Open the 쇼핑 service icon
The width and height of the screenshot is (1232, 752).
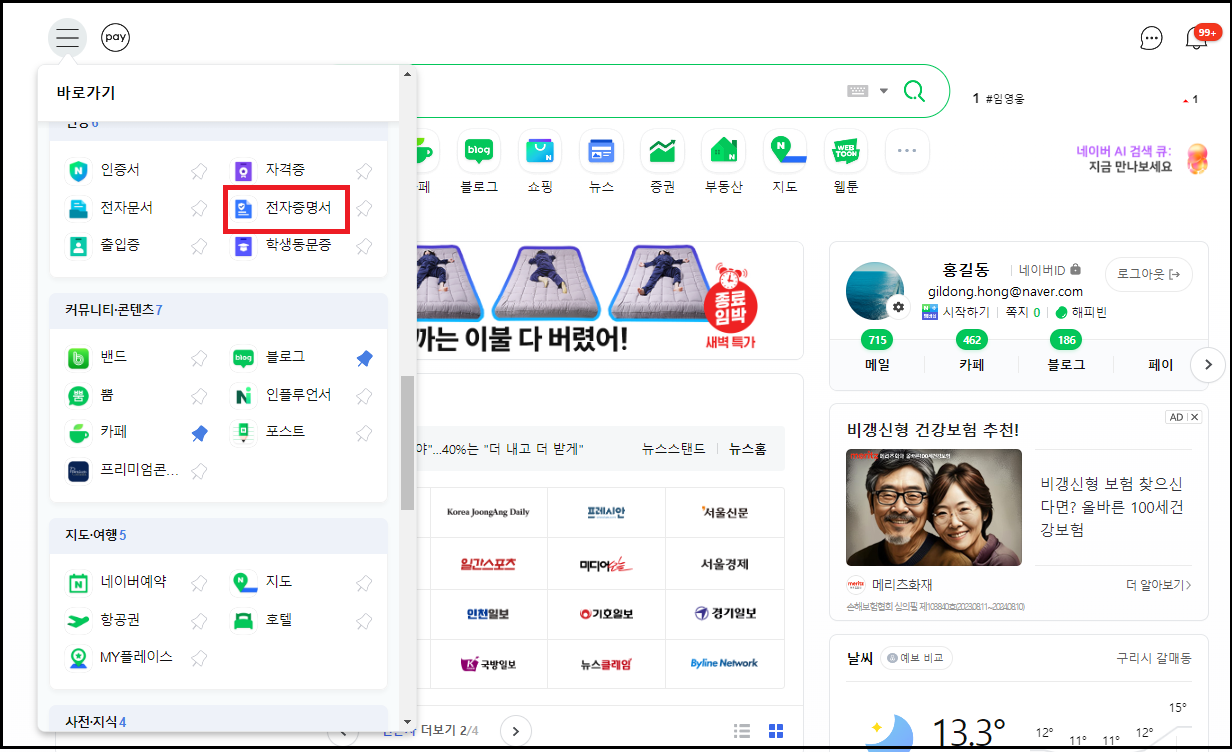540,152
